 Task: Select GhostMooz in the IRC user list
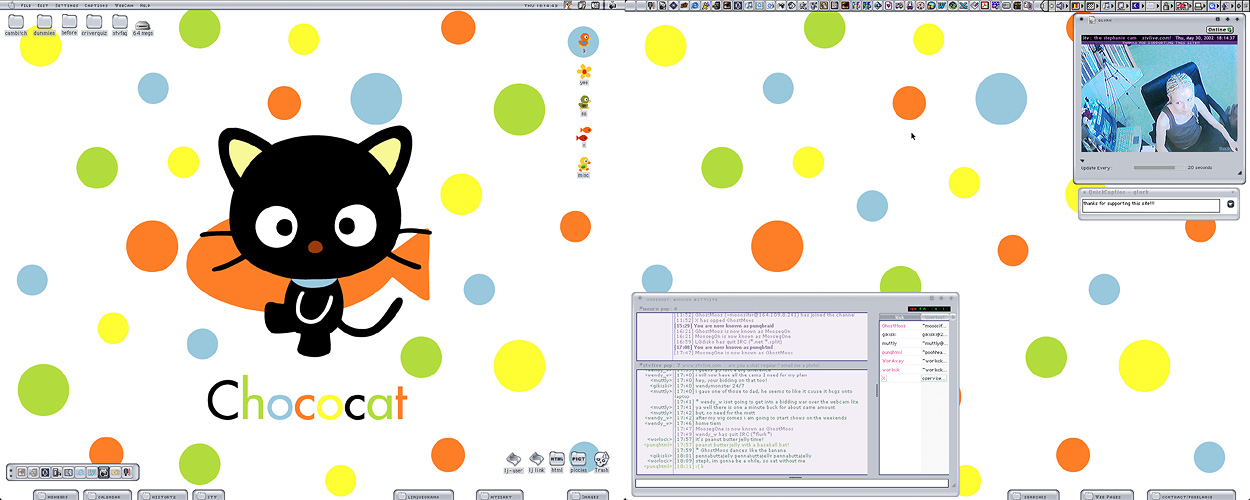[894, 325]
